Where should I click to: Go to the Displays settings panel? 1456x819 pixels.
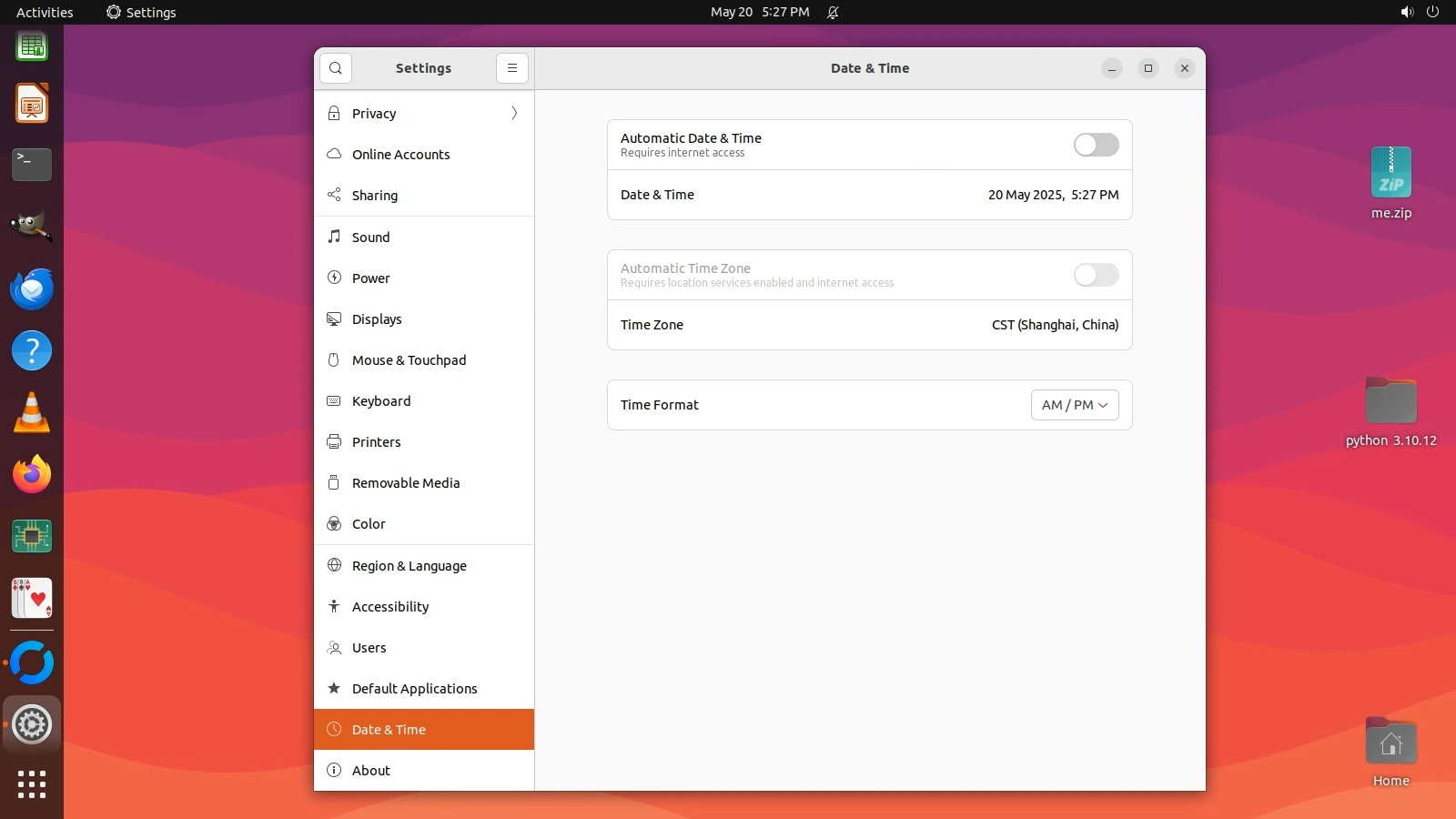[377, 319]
